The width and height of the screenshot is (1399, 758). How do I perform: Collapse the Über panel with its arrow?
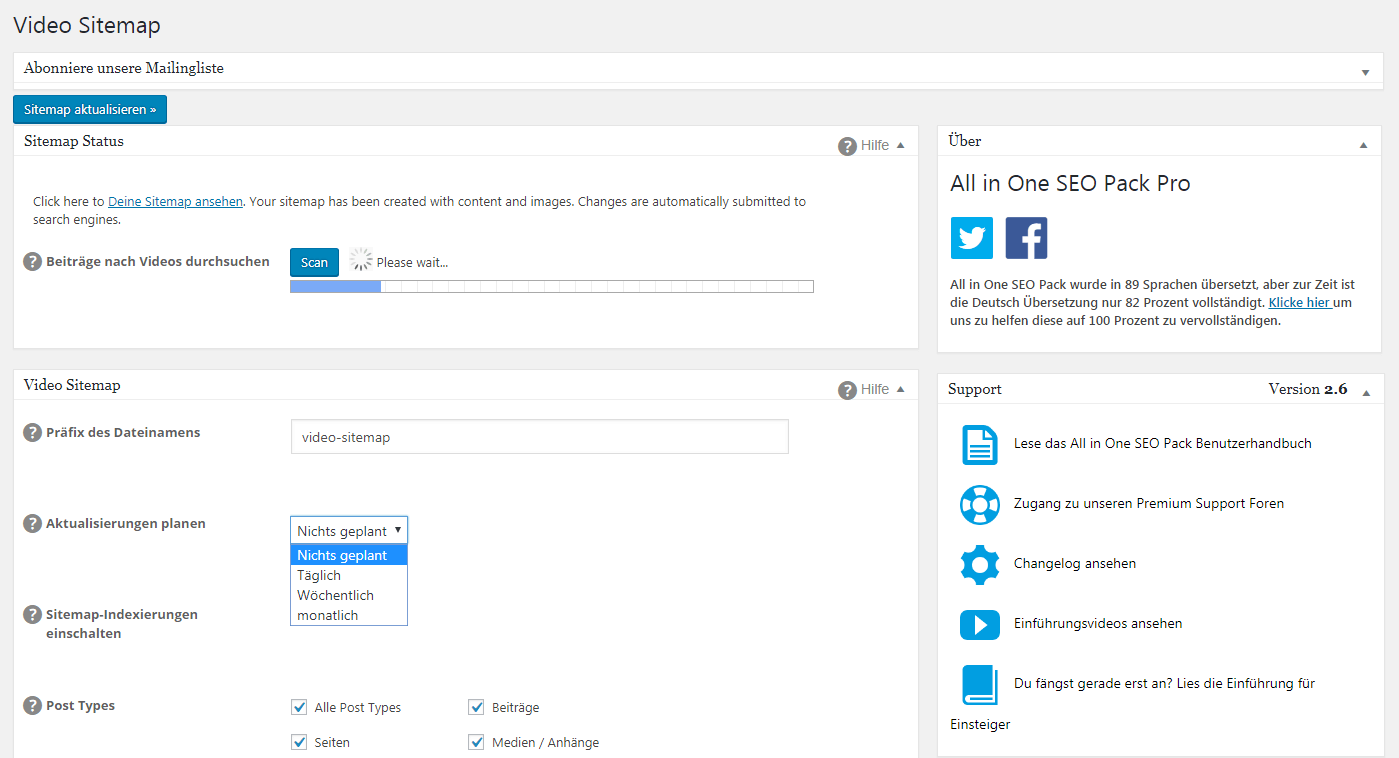pos(1363,145)
